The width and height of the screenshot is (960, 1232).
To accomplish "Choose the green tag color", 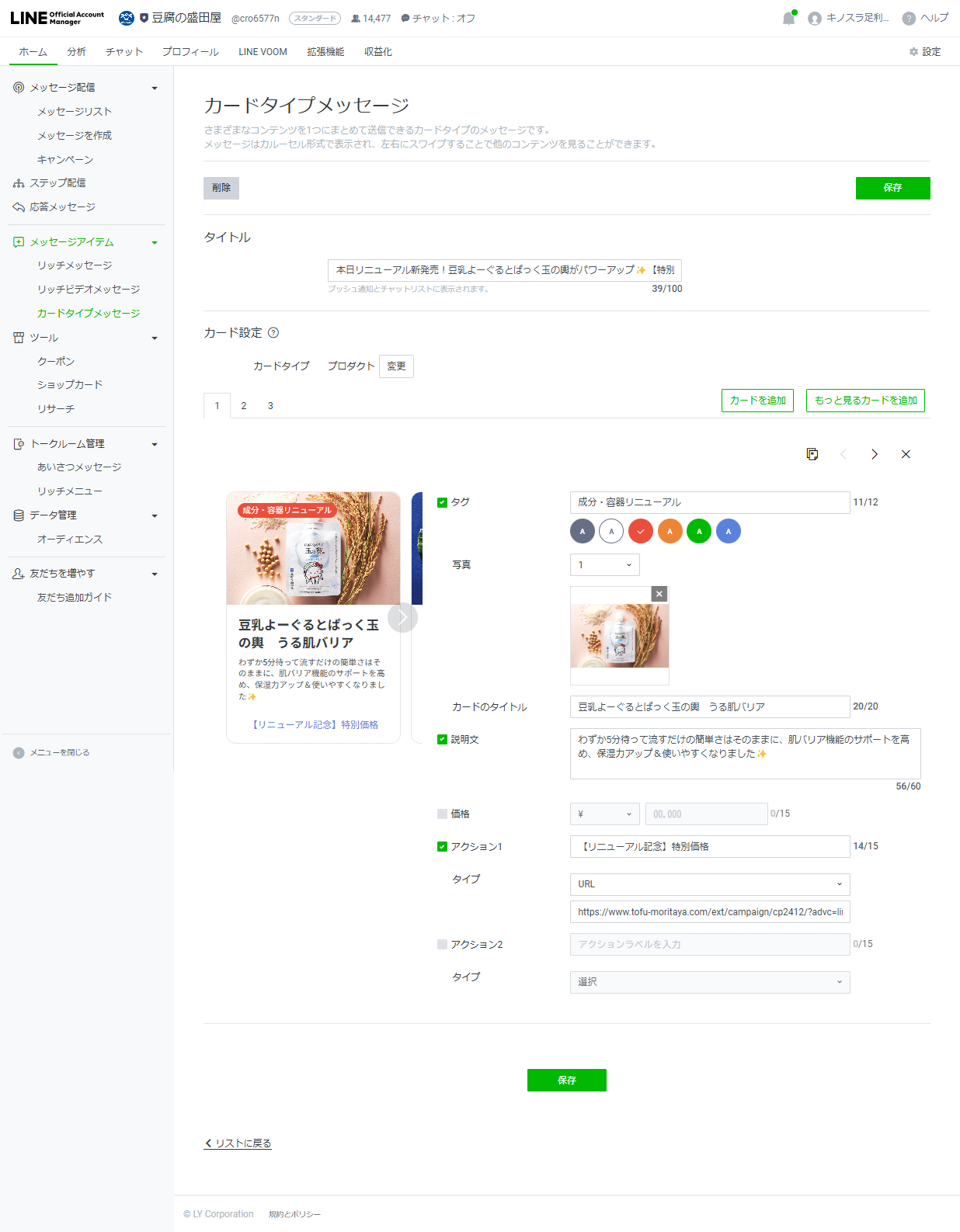I will click(x=699, y=532).
